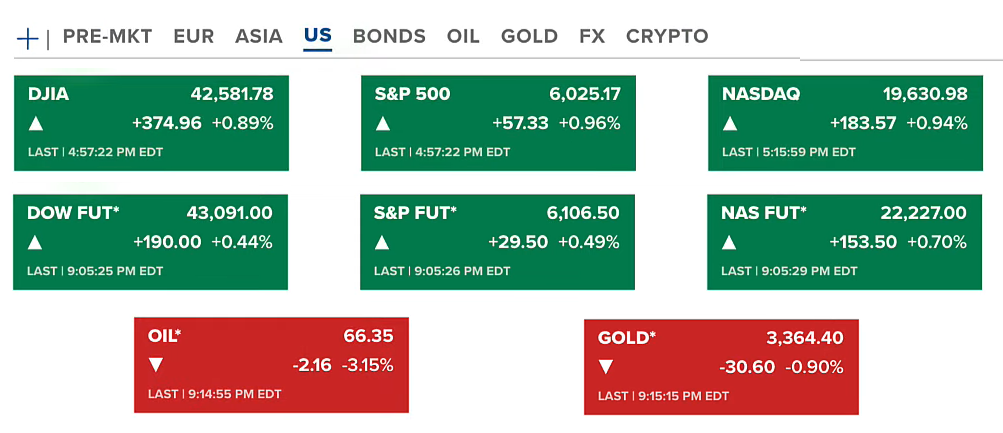The height and width of the screenshot is (433, 1003).
Task: Open the EUR markets tab
Action: 193,37
